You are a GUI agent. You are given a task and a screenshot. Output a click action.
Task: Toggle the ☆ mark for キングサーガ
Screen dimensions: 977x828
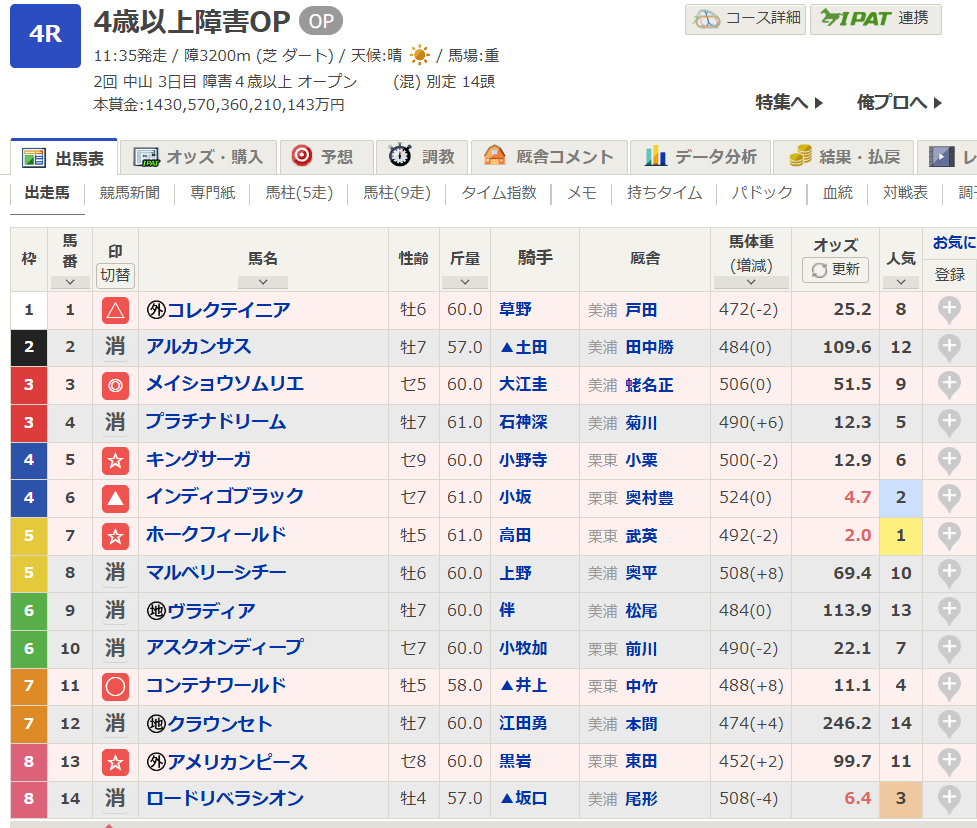pos(115,460)
